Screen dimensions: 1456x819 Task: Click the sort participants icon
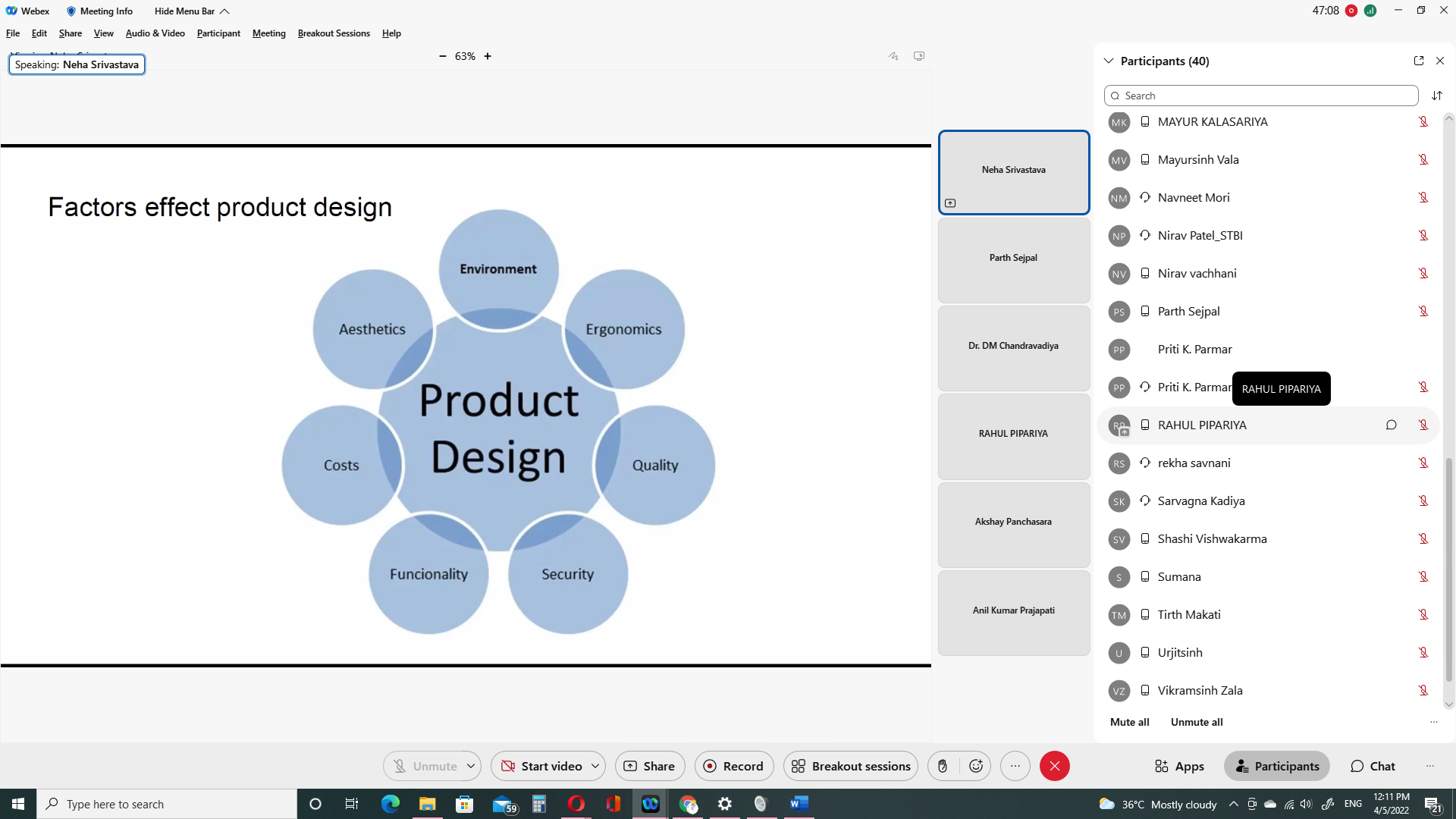1436,96
